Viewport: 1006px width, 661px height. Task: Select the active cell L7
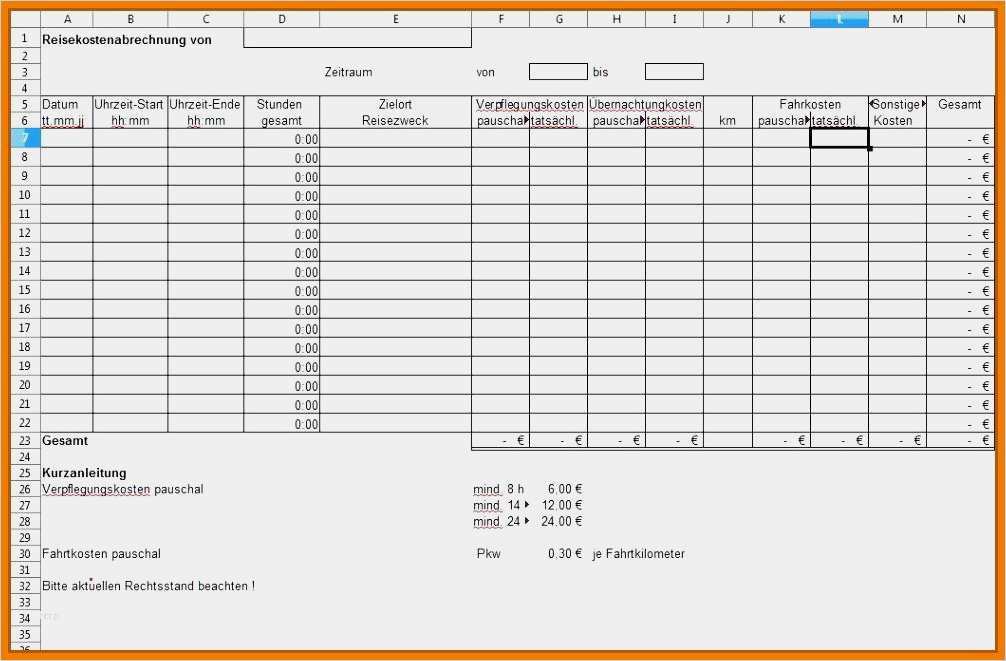point(839,138)
